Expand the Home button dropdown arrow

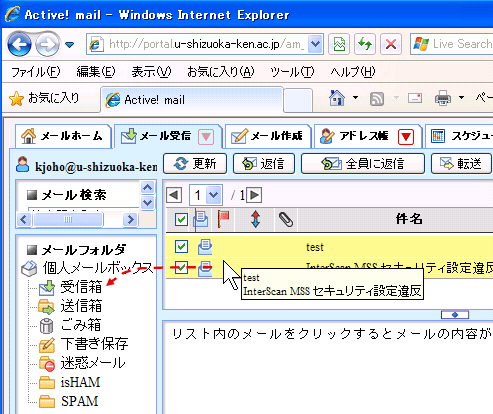355,98
